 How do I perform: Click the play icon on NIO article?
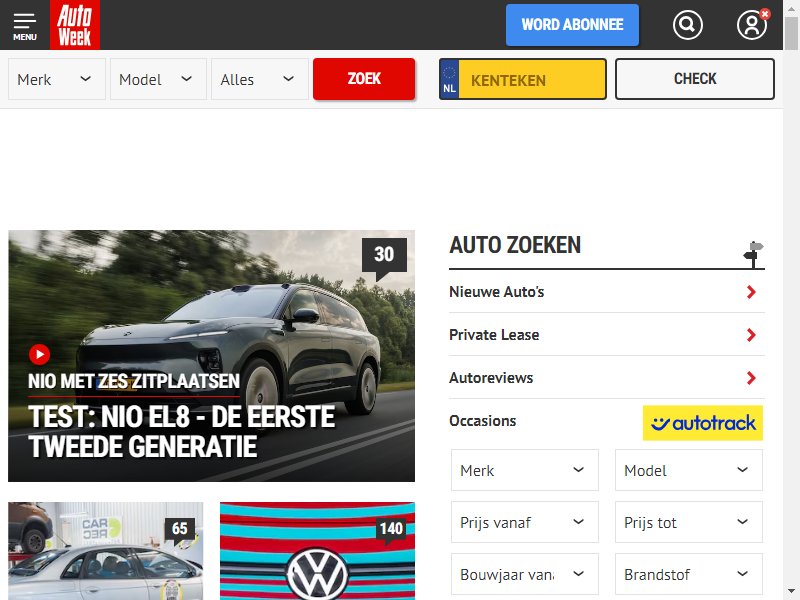tap(39, 354)
